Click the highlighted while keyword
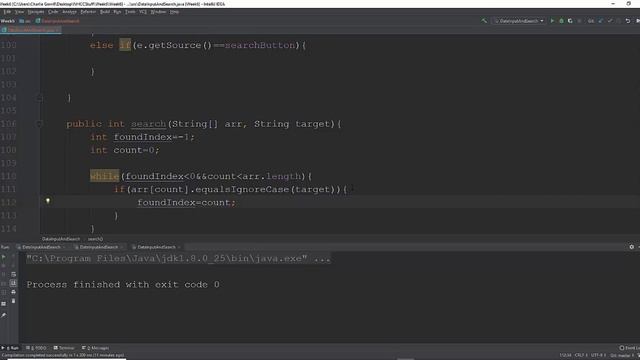Image resolution: width=640 pixels, height=360 pixels. click(104, 176)
